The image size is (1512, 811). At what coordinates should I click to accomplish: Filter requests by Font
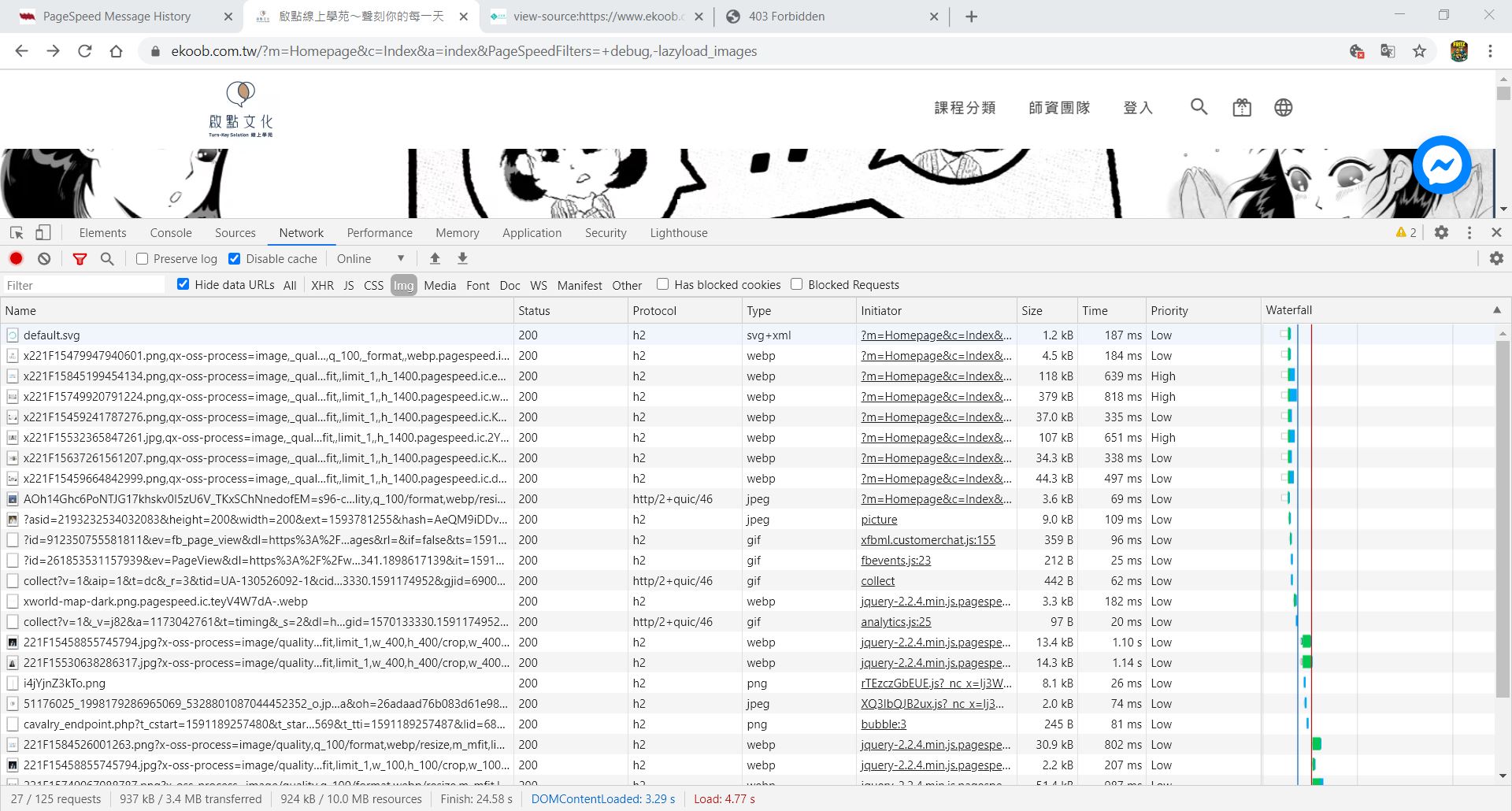[477, 285]
